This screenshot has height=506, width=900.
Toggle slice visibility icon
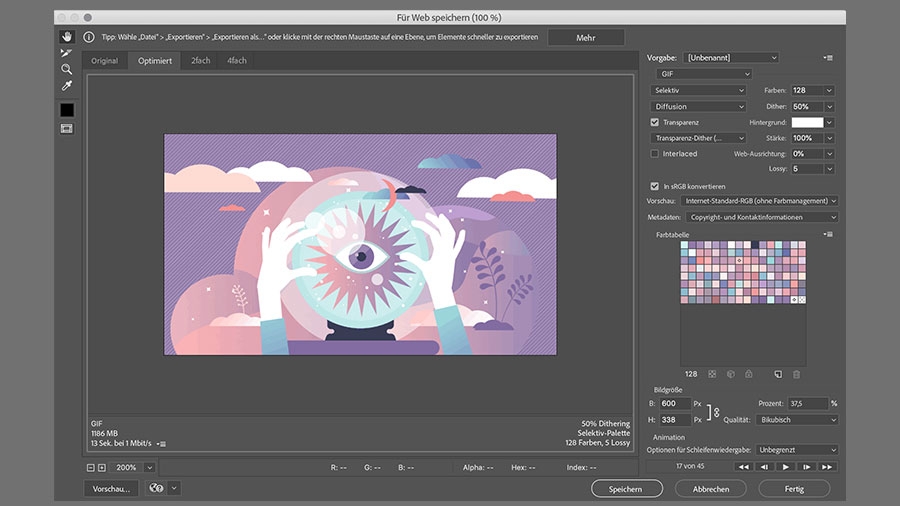[x=67, y=128]
